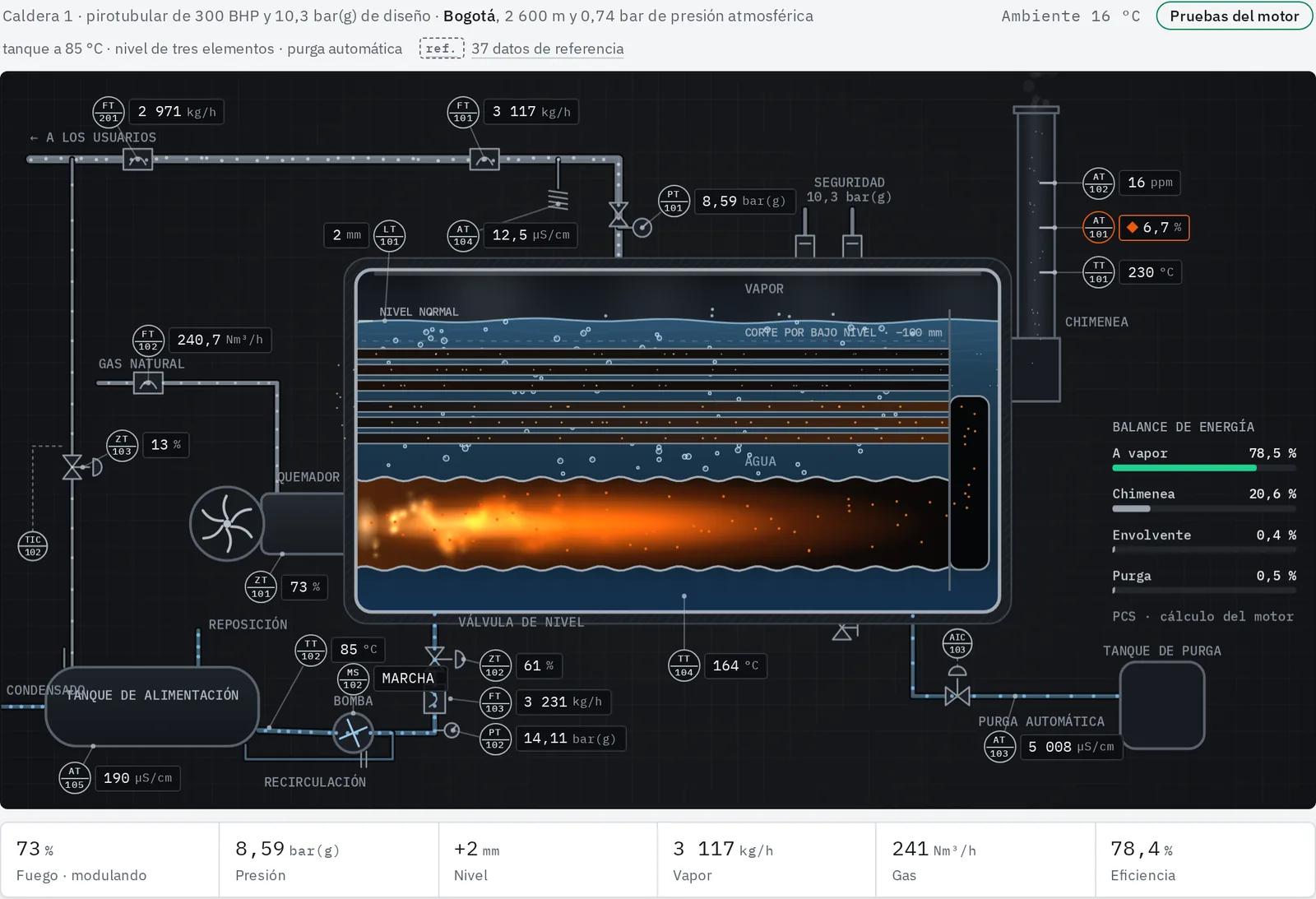Click the AT 101 oxygen alarm tag

(x=1099, y=228)
